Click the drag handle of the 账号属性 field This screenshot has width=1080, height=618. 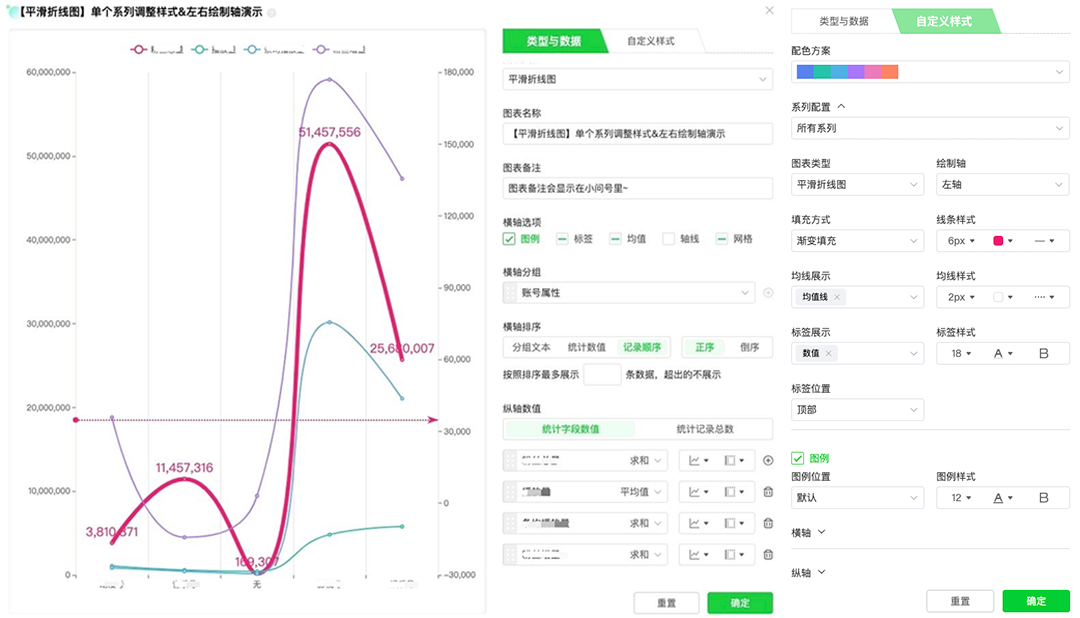pos(510,293)
